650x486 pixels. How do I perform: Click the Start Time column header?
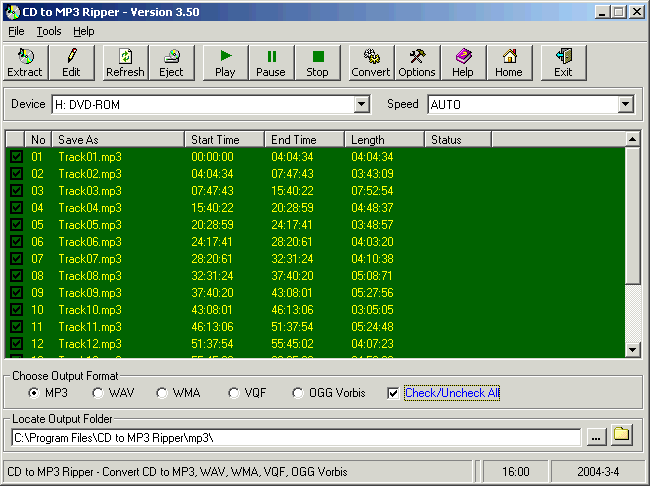point(225,140)
